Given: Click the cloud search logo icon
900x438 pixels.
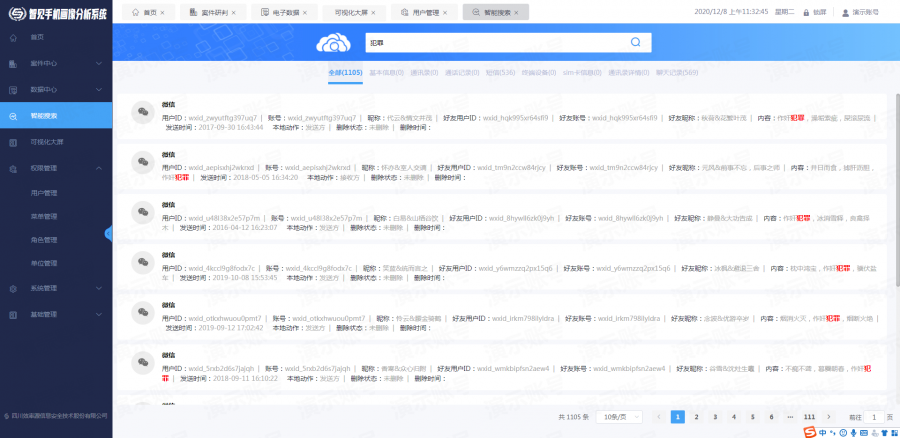Looking at the screenshot, I should 333,42.
